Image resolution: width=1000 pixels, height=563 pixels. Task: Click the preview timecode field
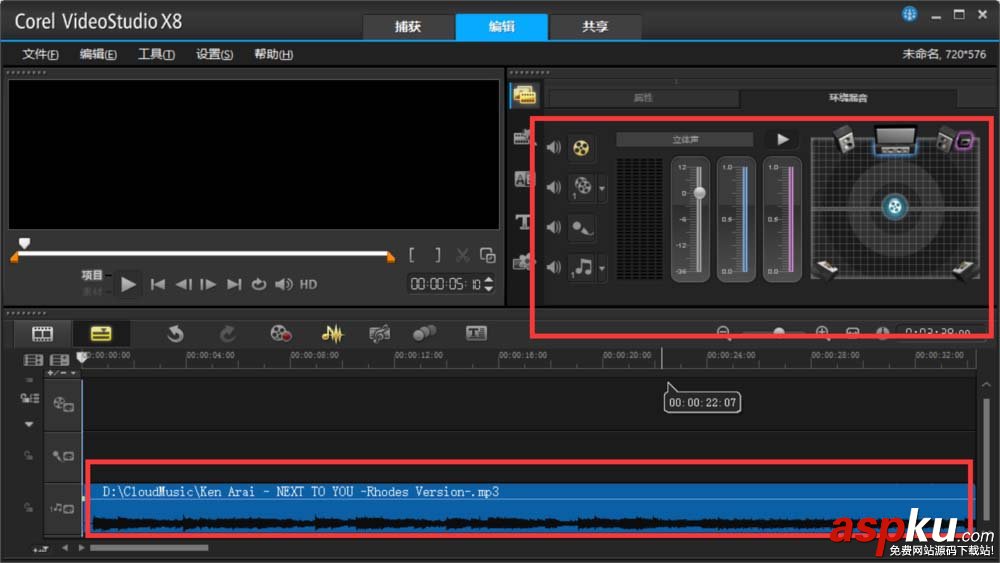pos(445,284)
